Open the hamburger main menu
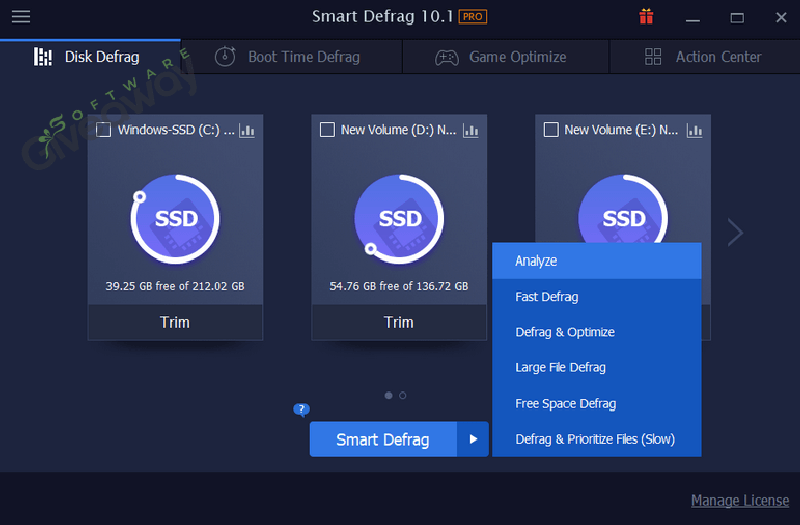Viewport: 800px width, 525px height. (21, 17)
